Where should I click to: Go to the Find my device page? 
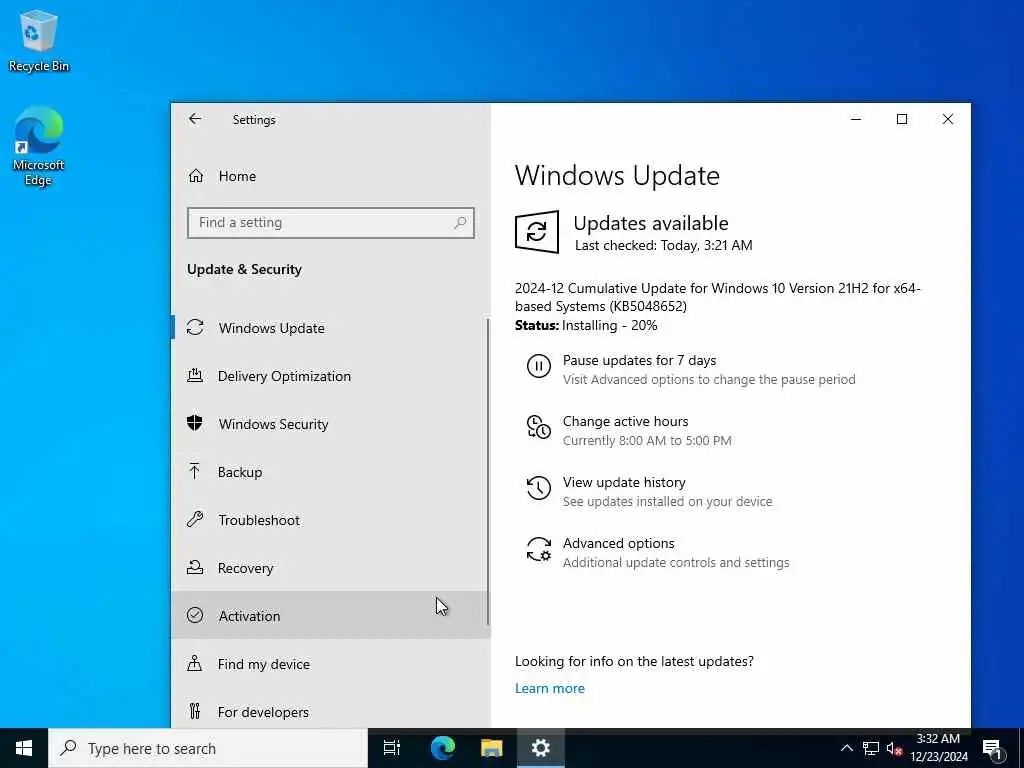[x=330, y=664]
